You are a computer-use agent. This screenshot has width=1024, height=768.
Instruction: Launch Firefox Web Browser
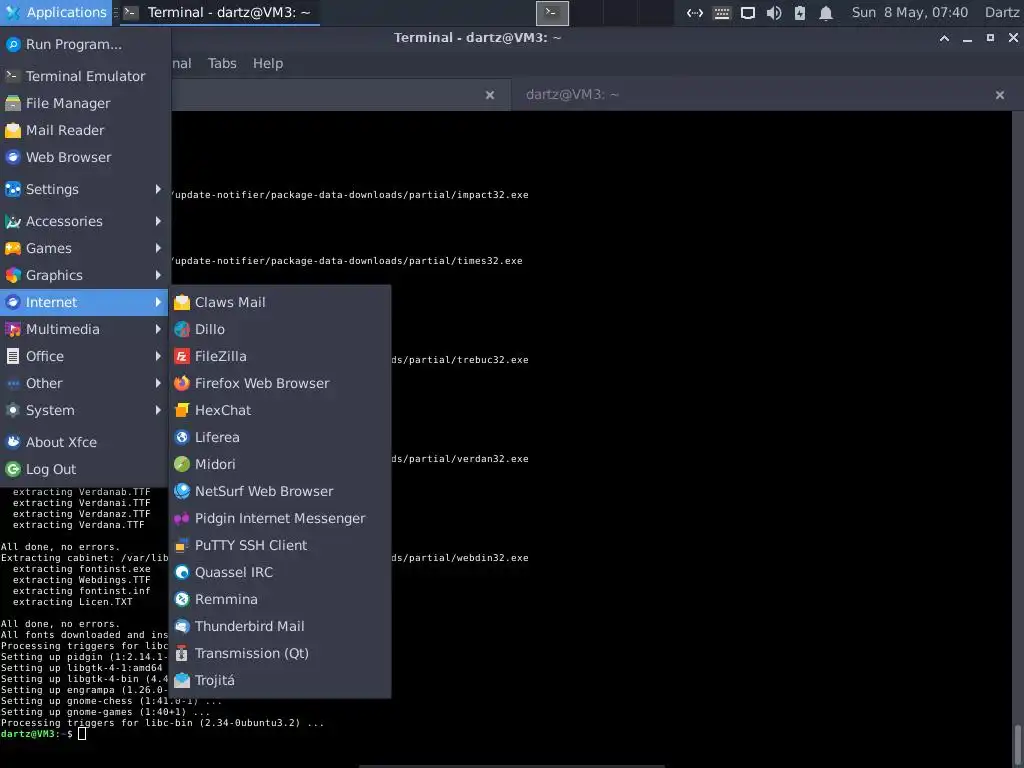click(280, 383)
